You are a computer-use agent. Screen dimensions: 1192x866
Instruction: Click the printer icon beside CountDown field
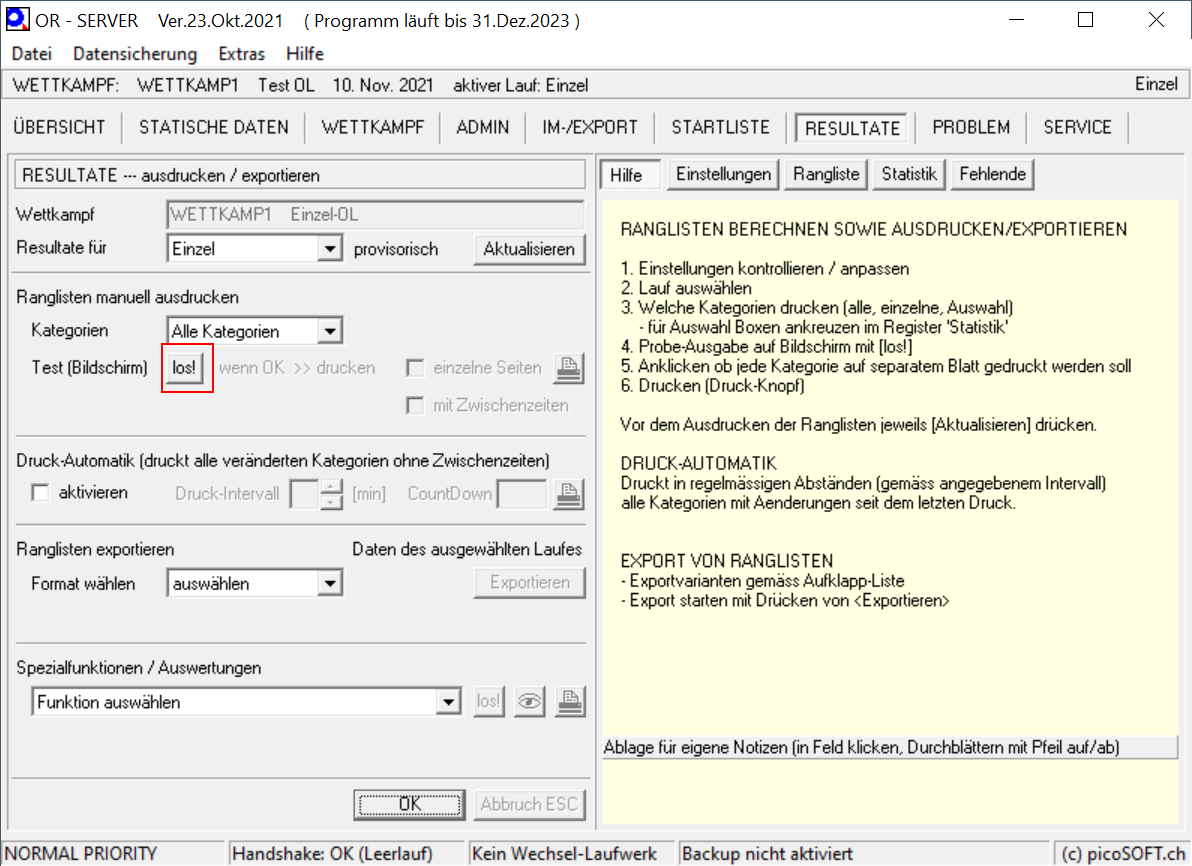[568, 493]
